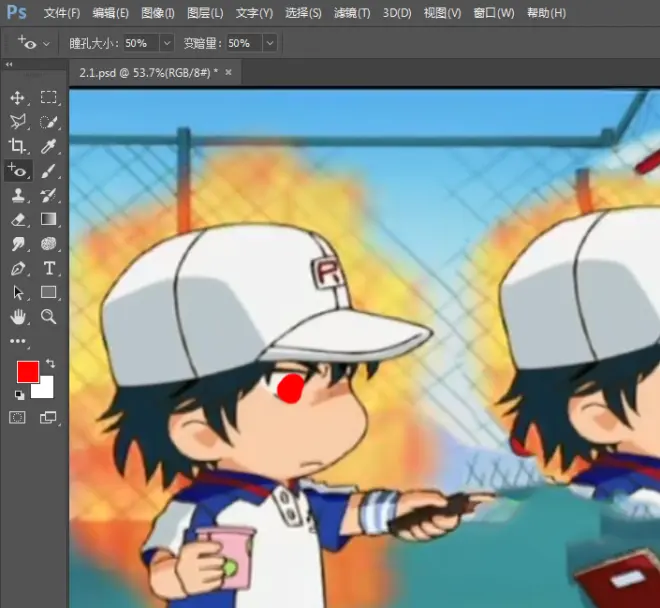This screenshot has height=608, width=660.
Task: Swap foreground and background colors
Action: click(50, 363)
